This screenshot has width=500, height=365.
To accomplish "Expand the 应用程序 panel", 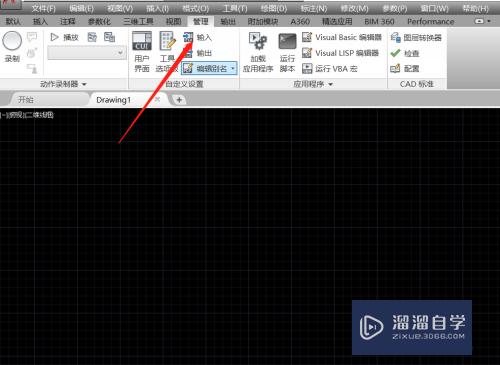I will pyautogui.click(x=313, y=84).
